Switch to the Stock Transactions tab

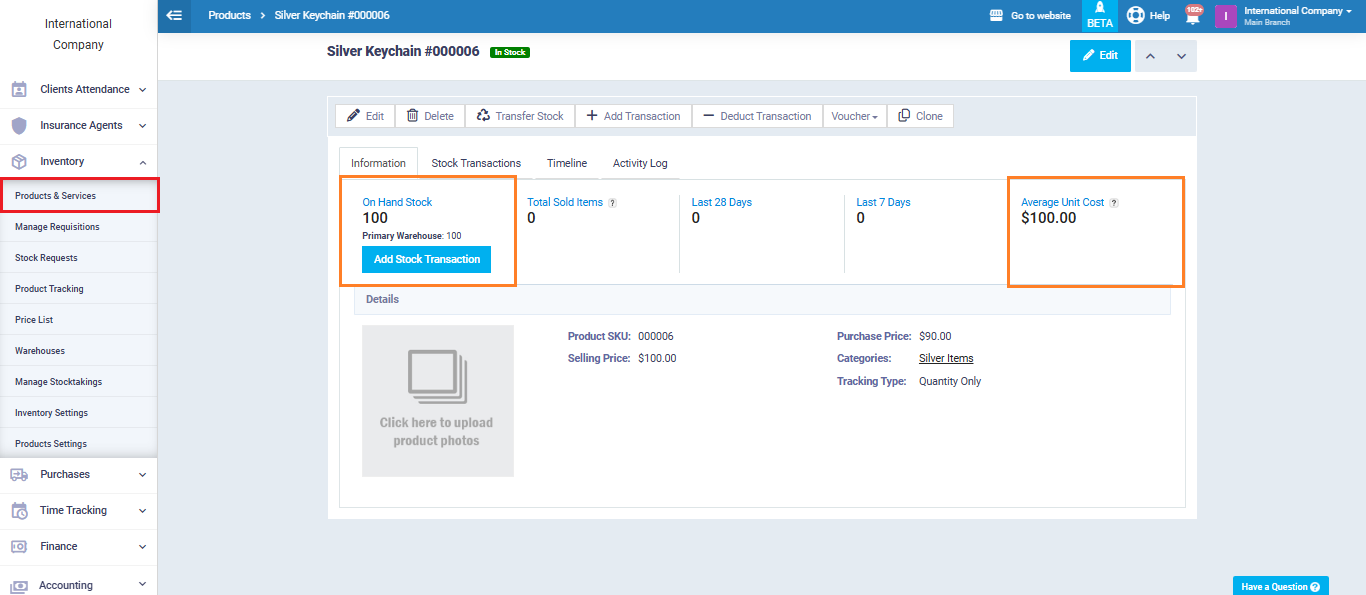click(476, 163)
